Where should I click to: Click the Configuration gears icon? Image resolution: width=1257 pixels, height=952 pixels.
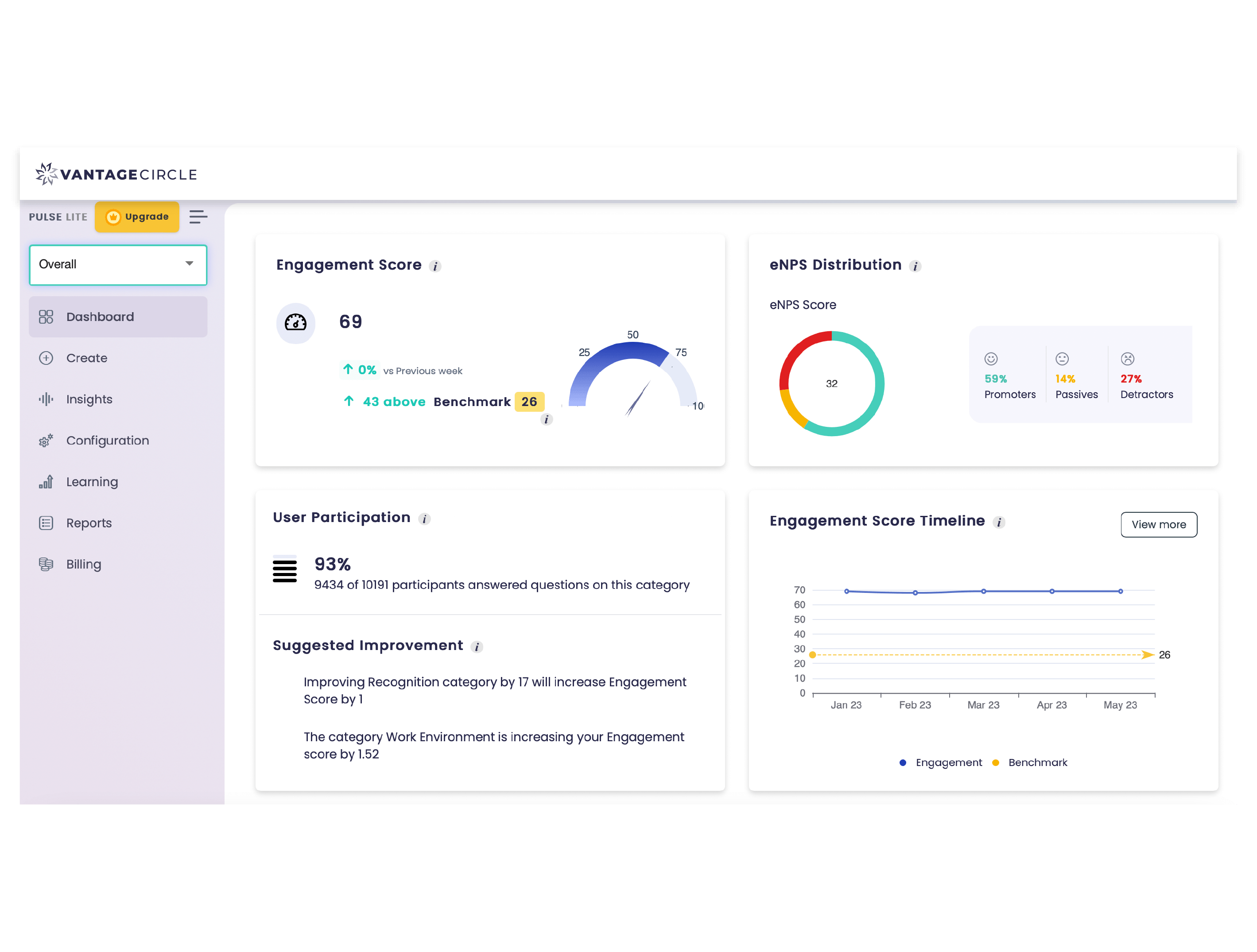(x=46, y=440)
